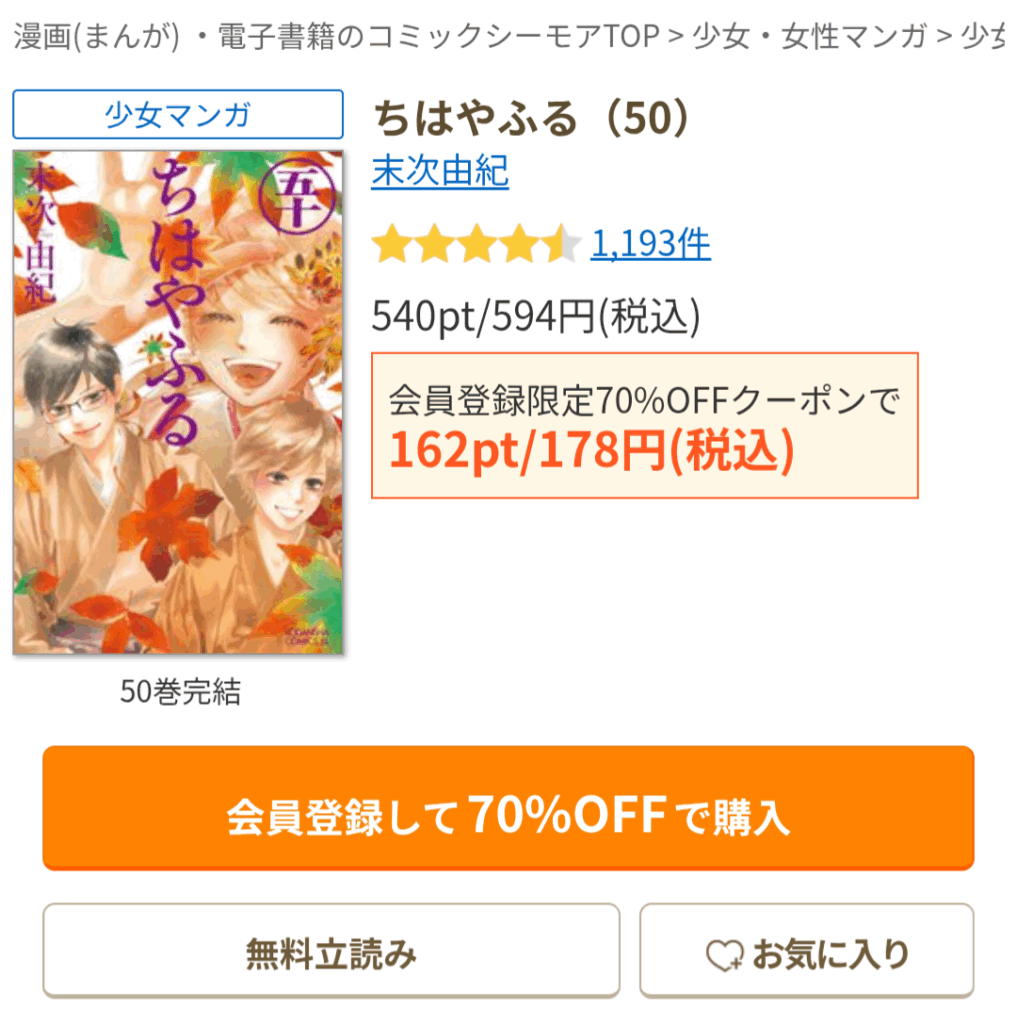1017x1024 pixels.
Task: Open the ちはやふる cover thumbnail
Action: click(x=178, y=402)
